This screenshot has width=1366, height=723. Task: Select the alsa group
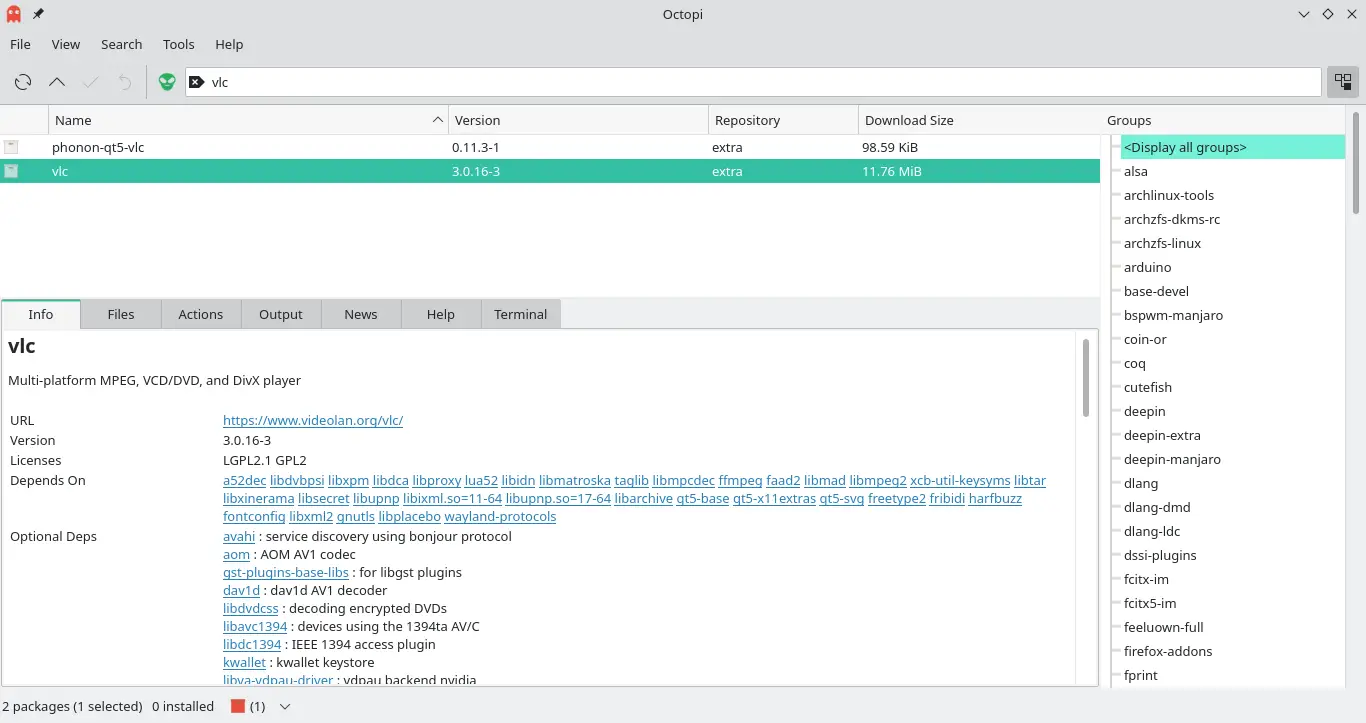pos(1136,171)
